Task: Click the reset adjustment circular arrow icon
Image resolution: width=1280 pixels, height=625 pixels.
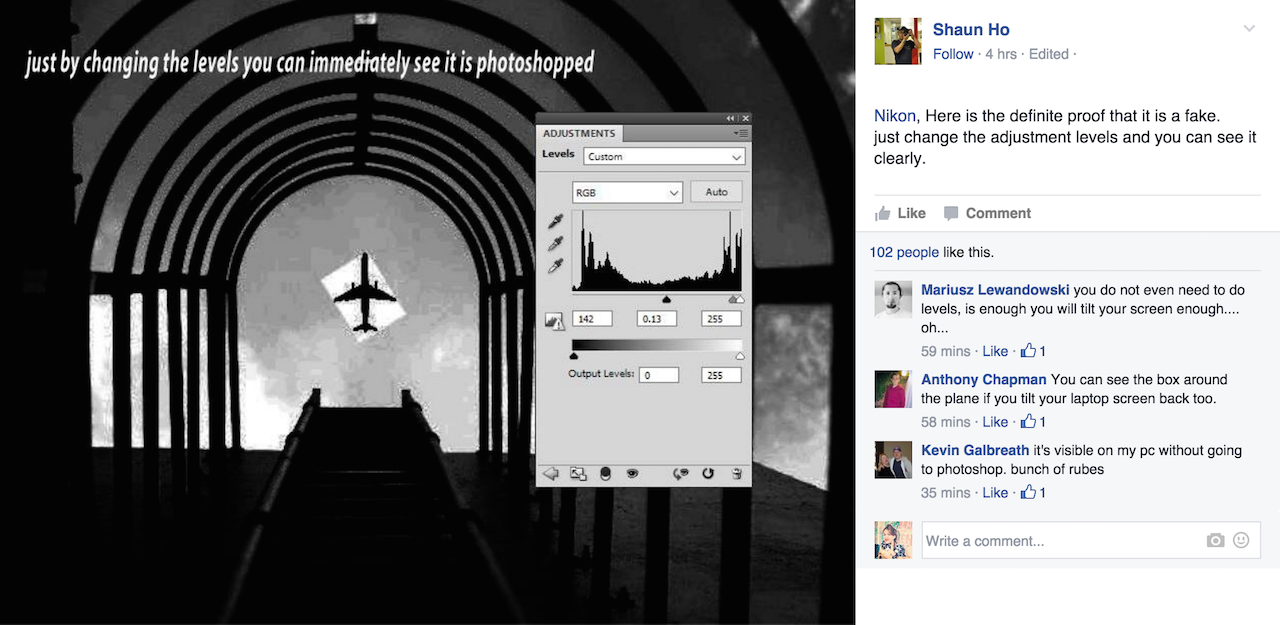Action: (x=708, y=474)
